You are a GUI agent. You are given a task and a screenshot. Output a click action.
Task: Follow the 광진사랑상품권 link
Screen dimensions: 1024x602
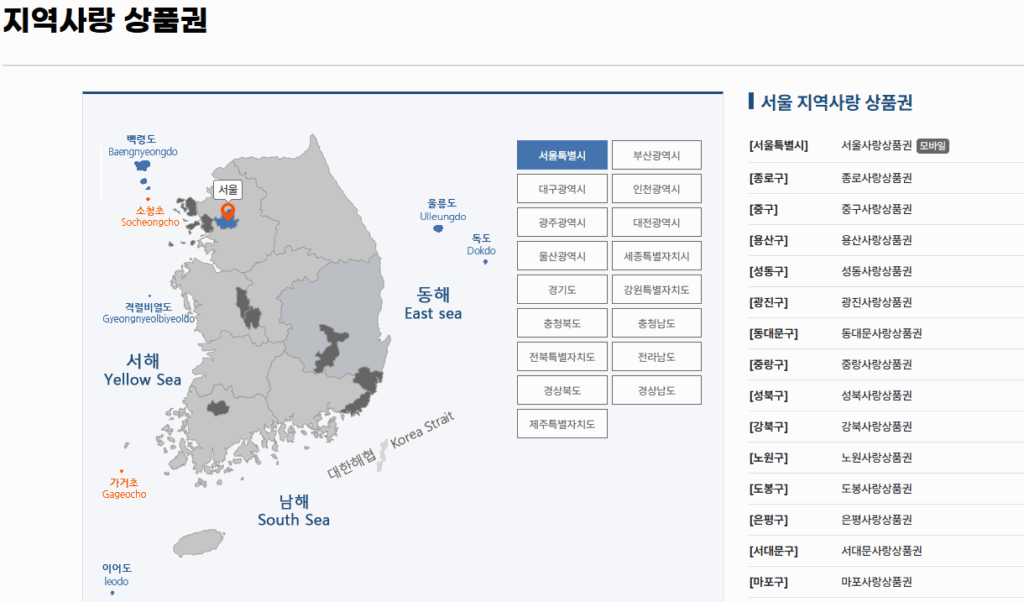tap(876, 302)
